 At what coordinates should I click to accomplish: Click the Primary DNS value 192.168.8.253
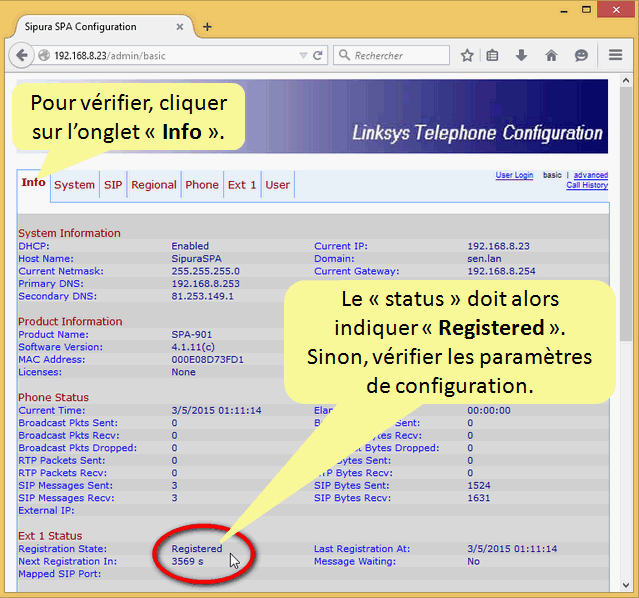pyautogui.click(x=205, y=284)
